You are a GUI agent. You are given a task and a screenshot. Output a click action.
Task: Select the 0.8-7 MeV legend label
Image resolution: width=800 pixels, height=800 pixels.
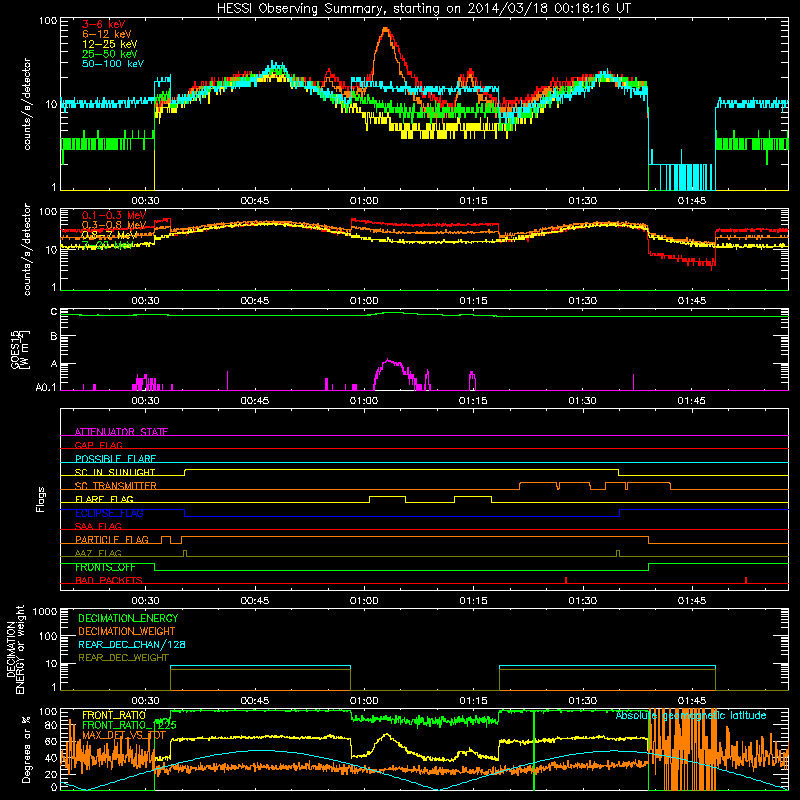(x=109, y=235)
